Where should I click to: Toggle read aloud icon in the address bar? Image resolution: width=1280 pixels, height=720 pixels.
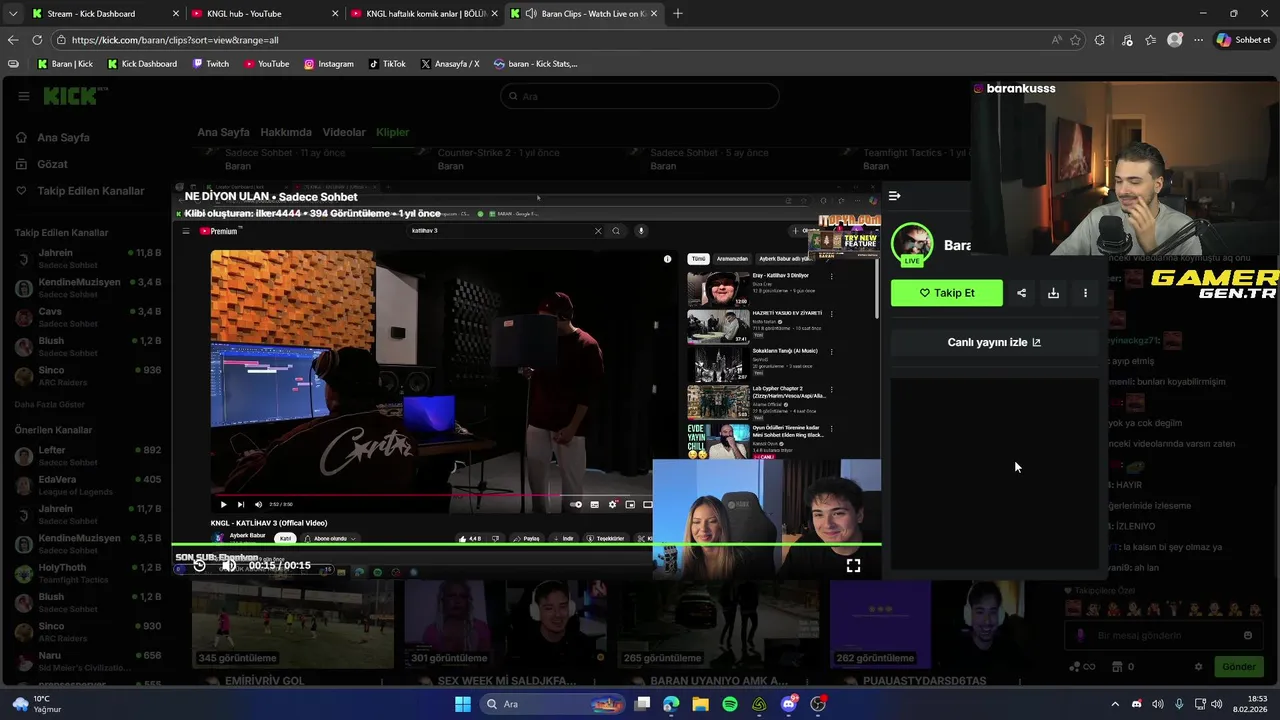[x=1057, y=40]
